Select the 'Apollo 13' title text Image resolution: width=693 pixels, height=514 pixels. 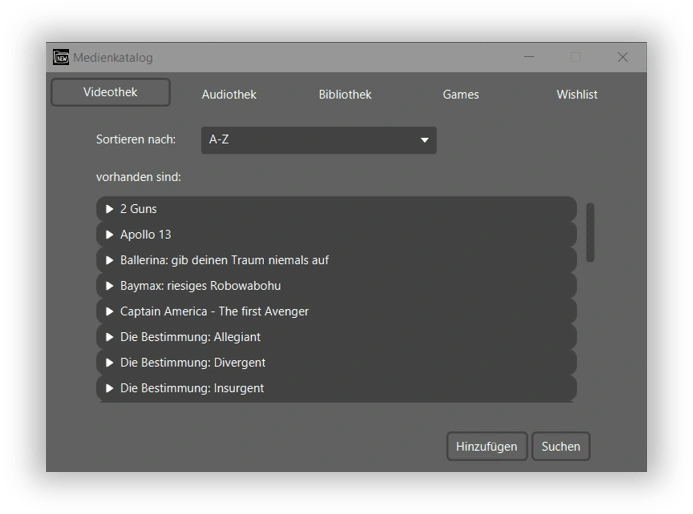coord(145,235)
